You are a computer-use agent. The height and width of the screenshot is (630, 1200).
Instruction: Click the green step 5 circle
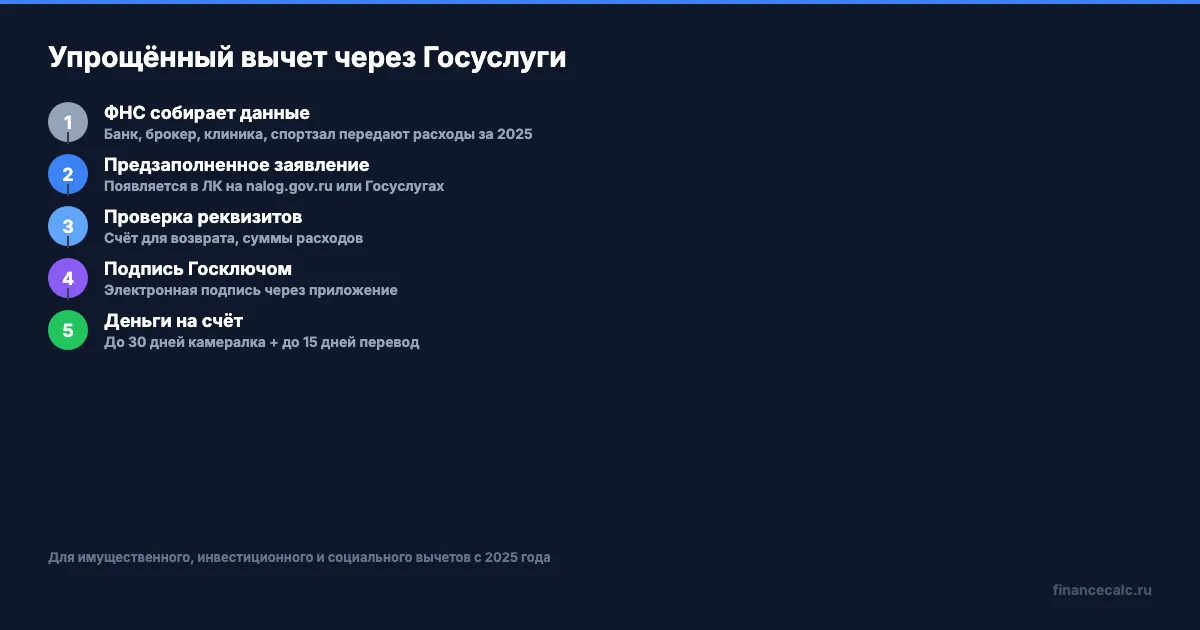click(68, 330)
